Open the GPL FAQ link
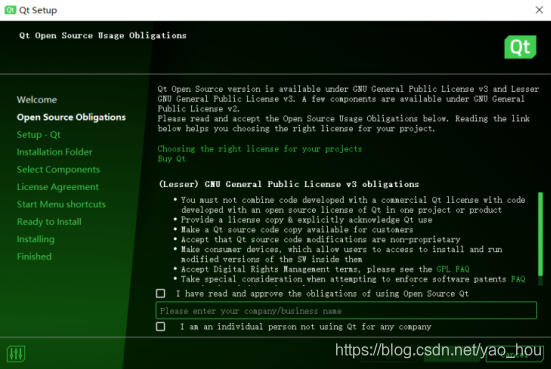The image size is (551, 369). [453, 269]
